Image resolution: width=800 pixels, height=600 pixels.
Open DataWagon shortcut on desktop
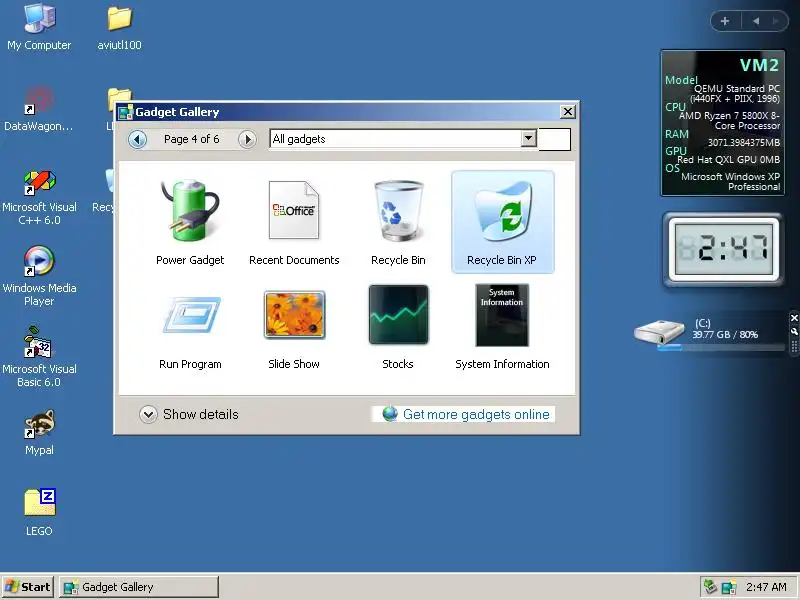tap(39, 109)
